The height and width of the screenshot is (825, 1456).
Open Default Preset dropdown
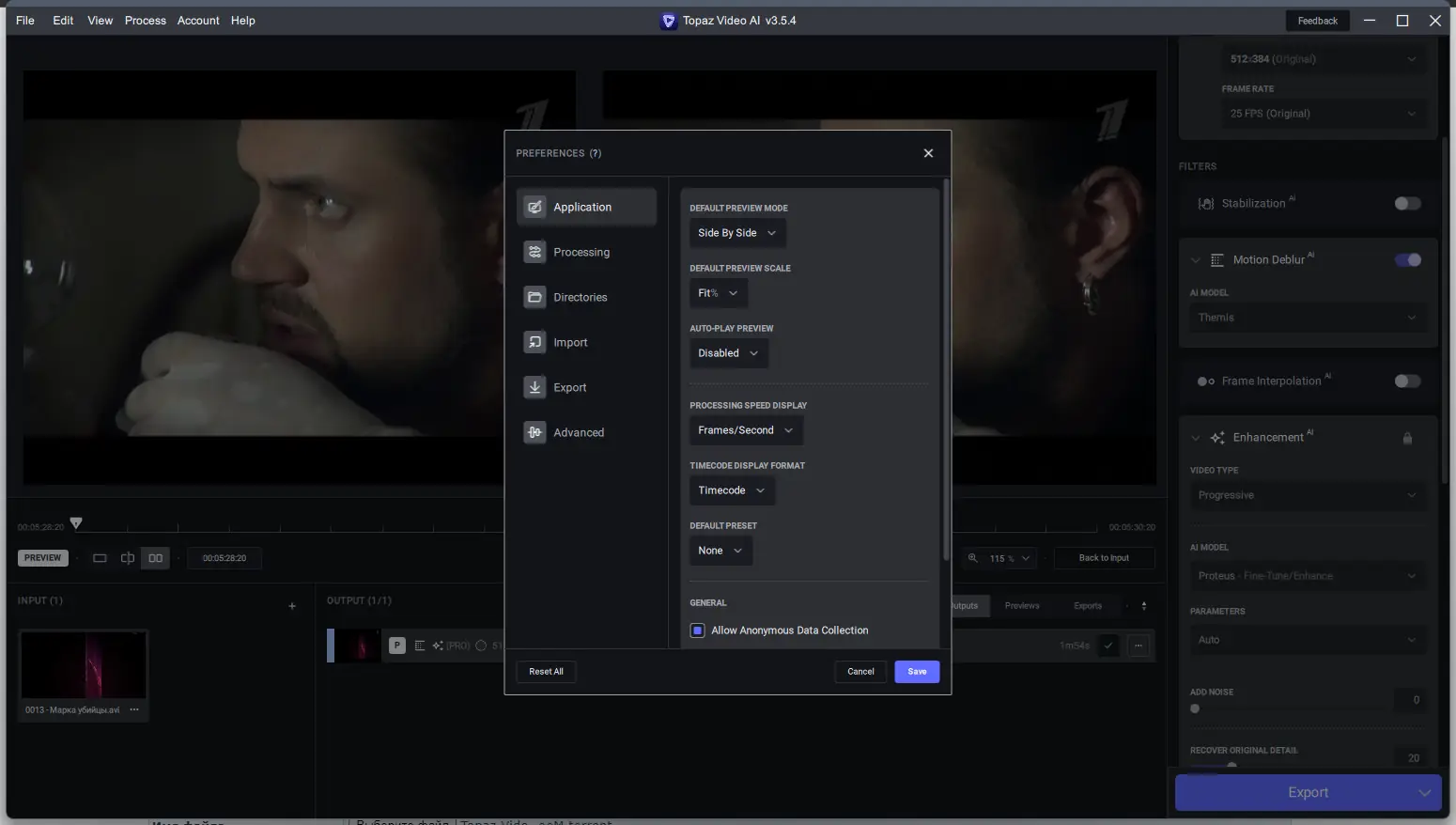(720, 551)
